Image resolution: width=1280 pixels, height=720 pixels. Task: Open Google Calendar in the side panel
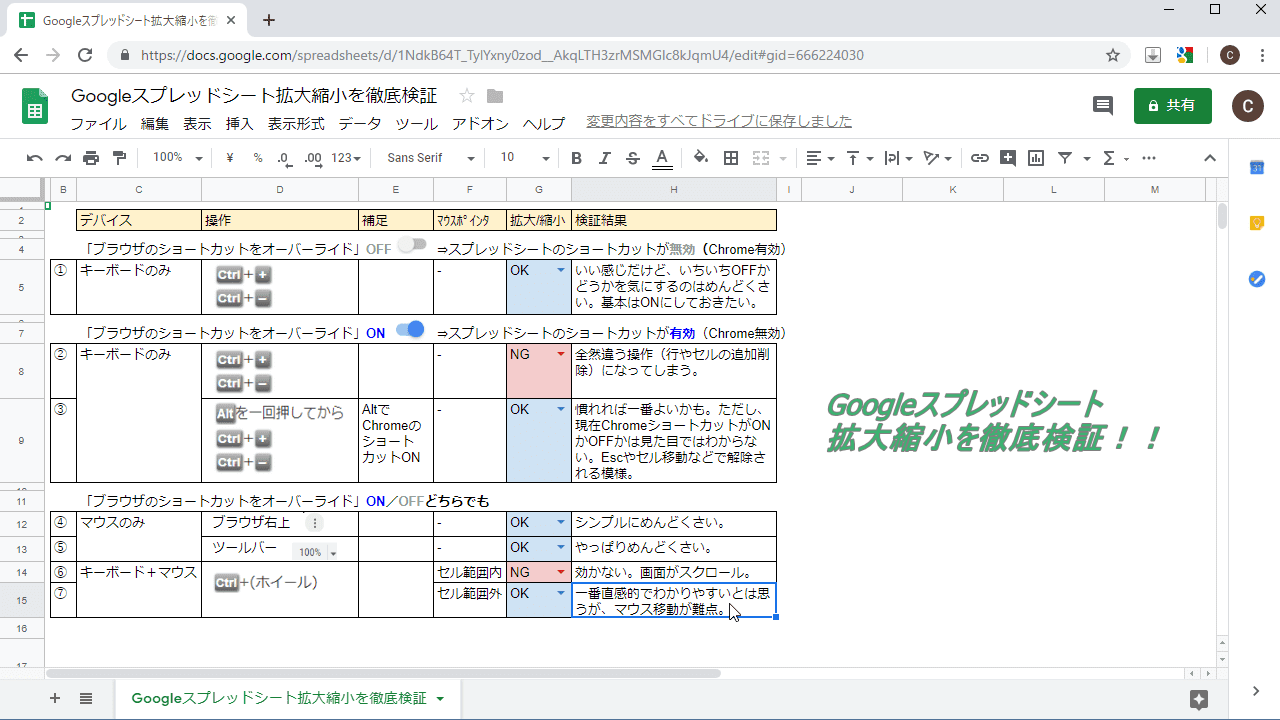(1257, 168)
